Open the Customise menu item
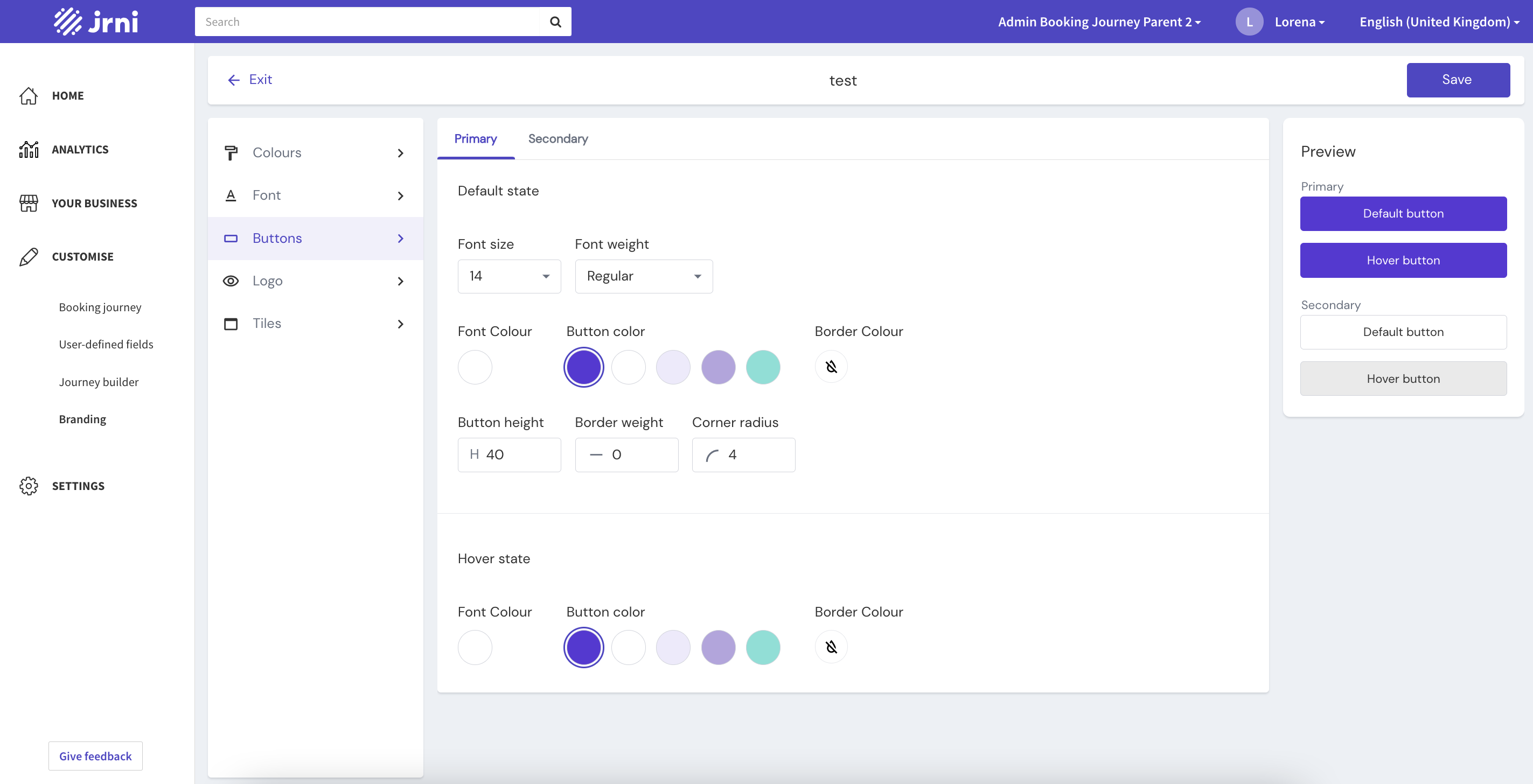 (x=83, y=256)
